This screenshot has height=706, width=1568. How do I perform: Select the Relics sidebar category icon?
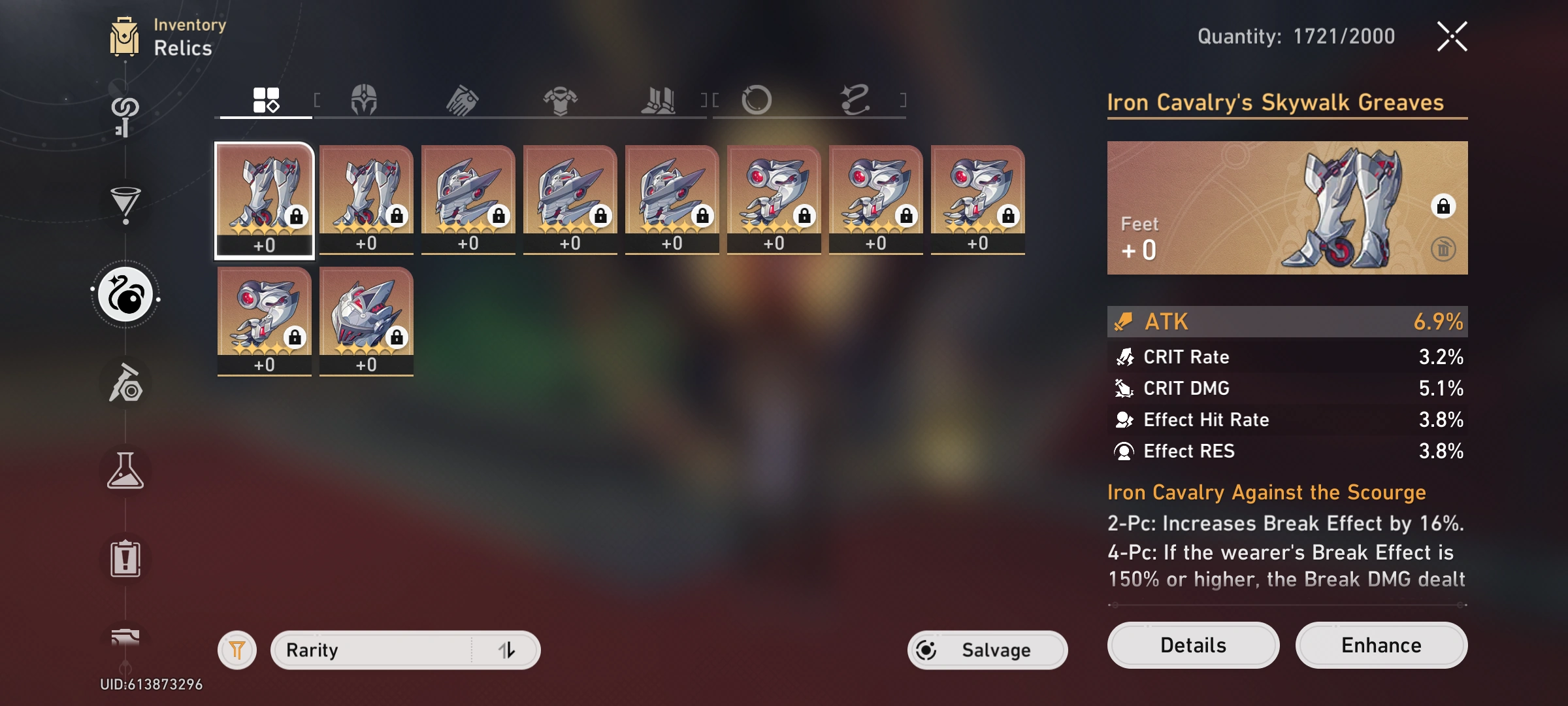(x=125, y=295)
